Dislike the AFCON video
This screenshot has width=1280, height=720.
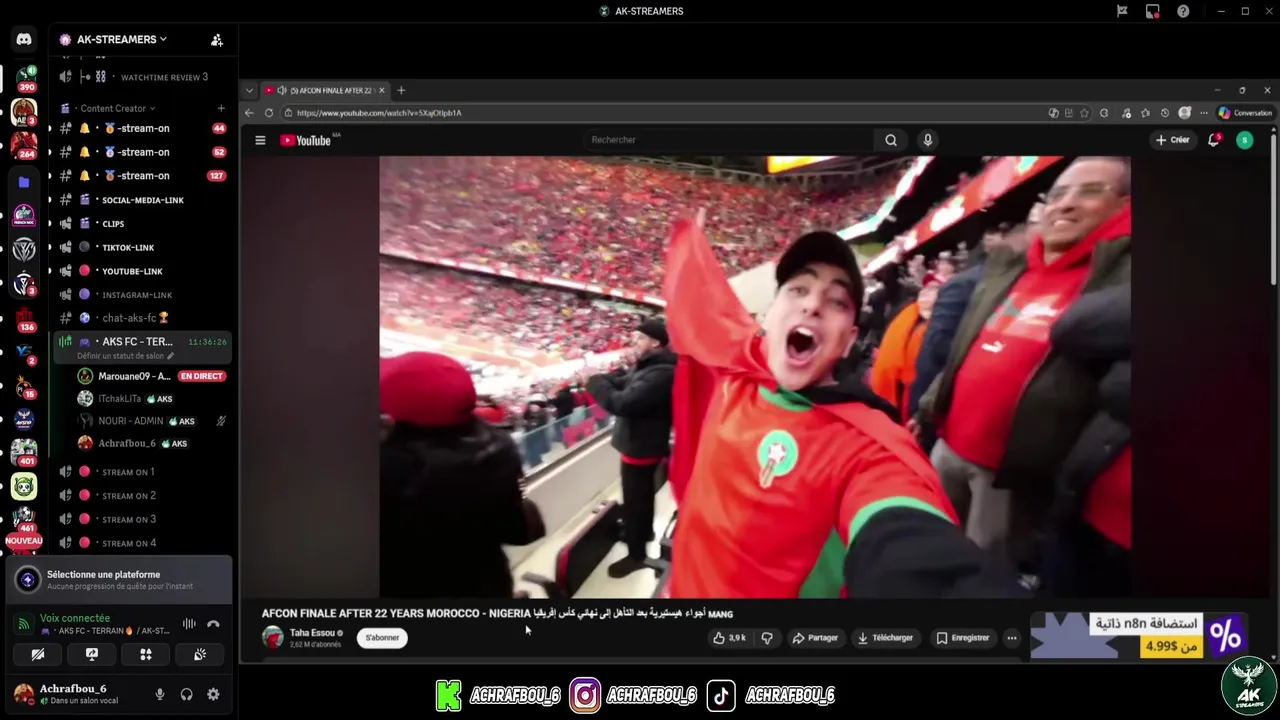[767, 638]
